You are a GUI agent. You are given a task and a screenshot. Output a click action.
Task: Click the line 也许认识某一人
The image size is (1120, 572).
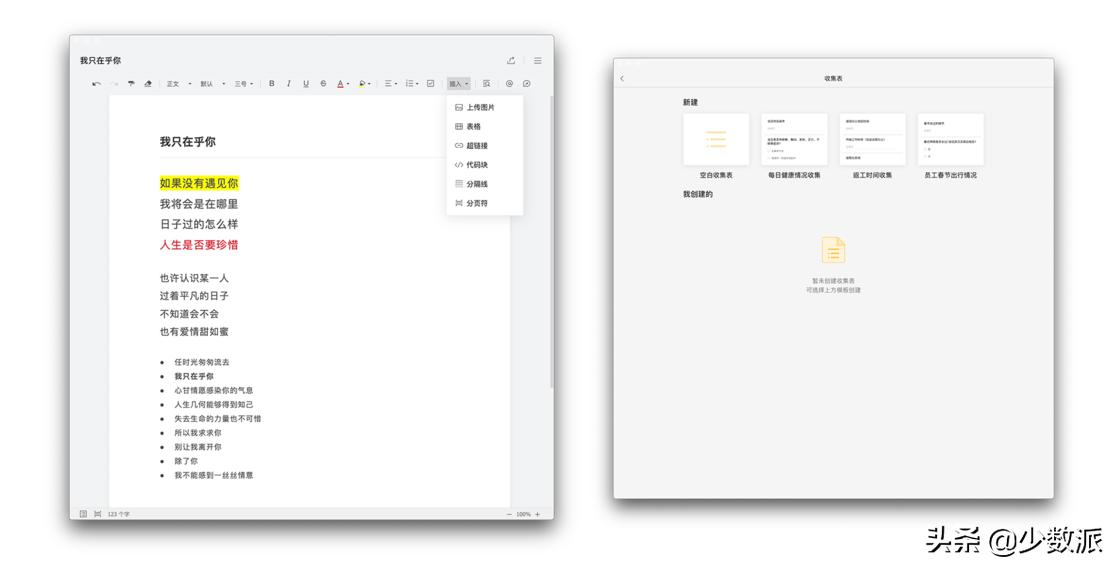[194, 278]
